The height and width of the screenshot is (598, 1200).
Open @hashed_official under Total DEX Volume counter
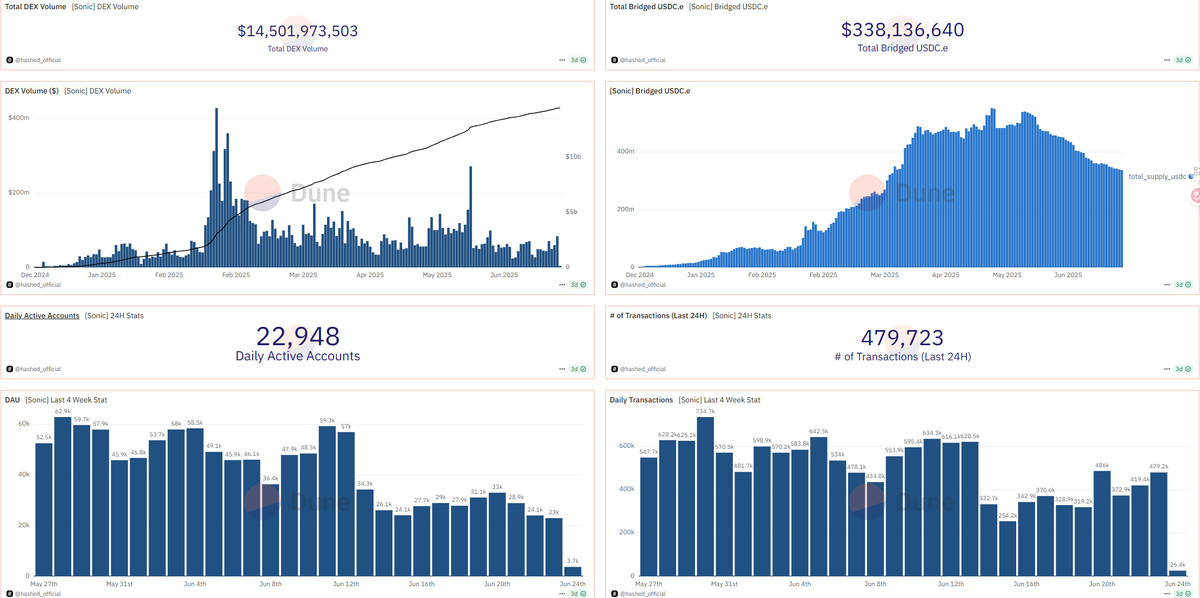pyautogui.click(x=36, y=61)
